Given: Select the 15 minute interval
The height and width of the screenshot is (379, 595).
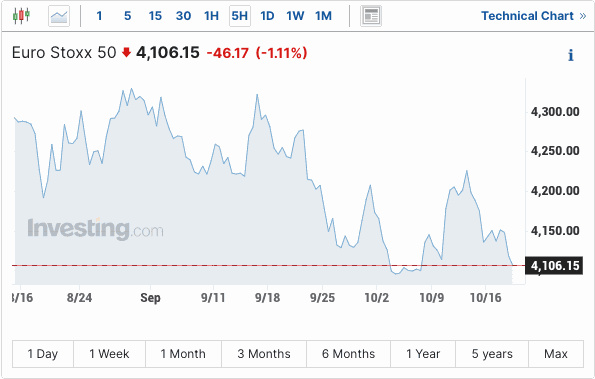Looking at the screenshot, I should click(155, 16).
